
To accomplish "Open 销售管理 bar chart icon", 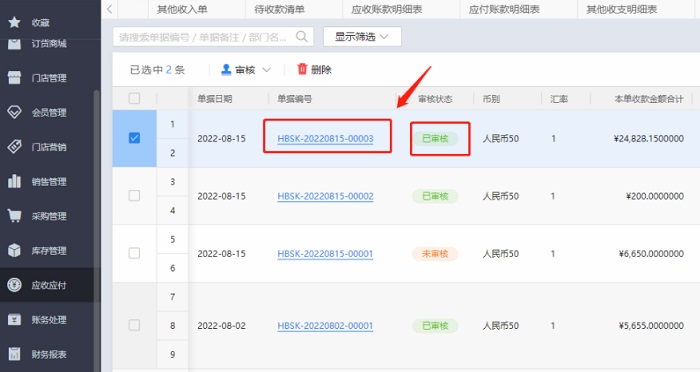I will 14,181.
